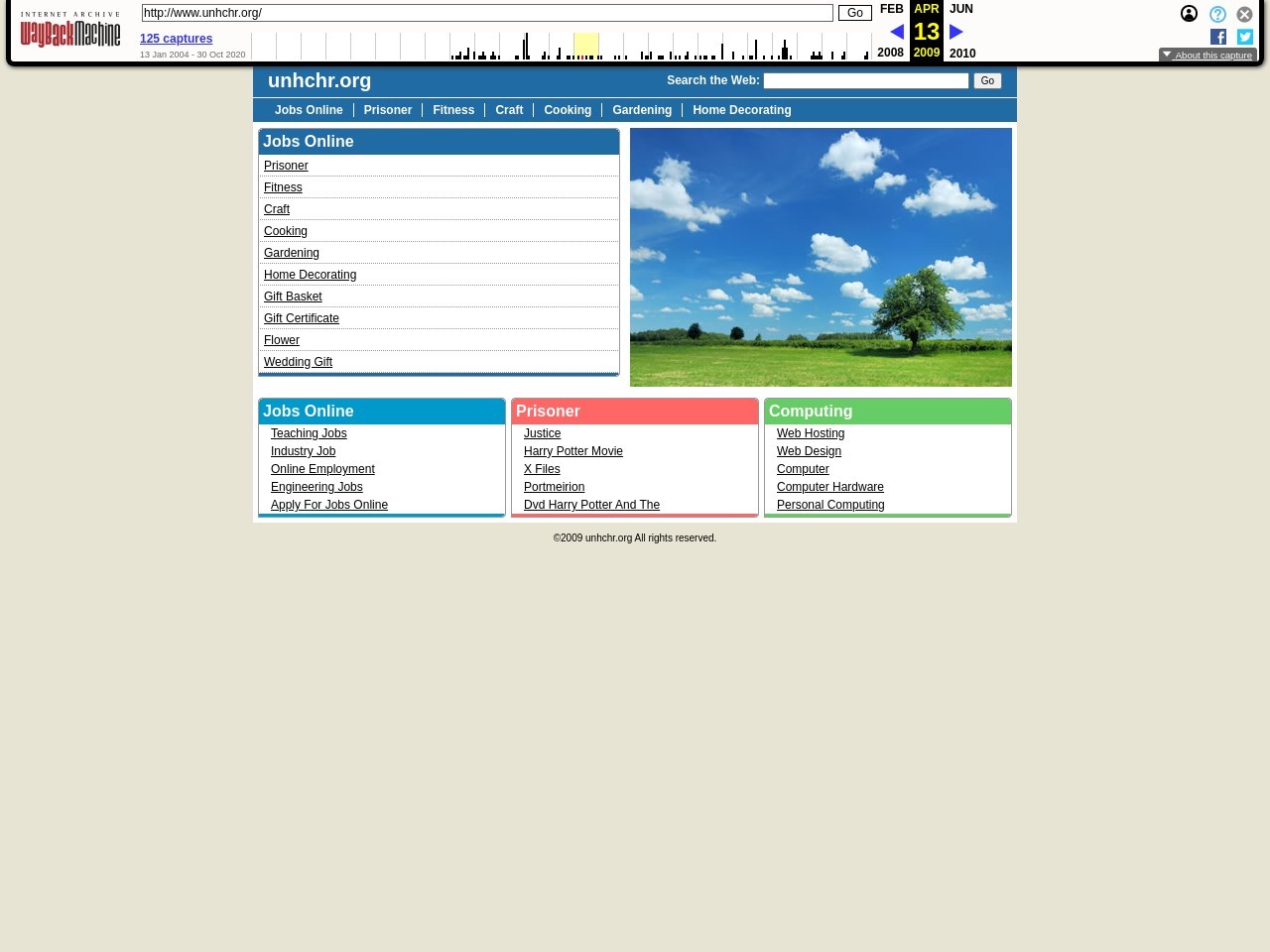Open the Gift Certificate link
The image size is (1270, 952).
(302, 318)
